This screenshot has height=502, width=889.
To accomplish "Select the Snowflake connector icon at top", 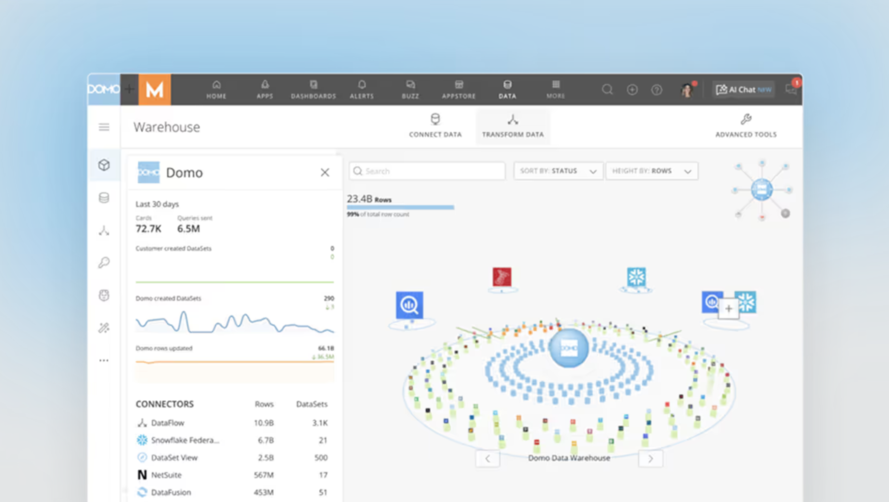I will 636,277.
